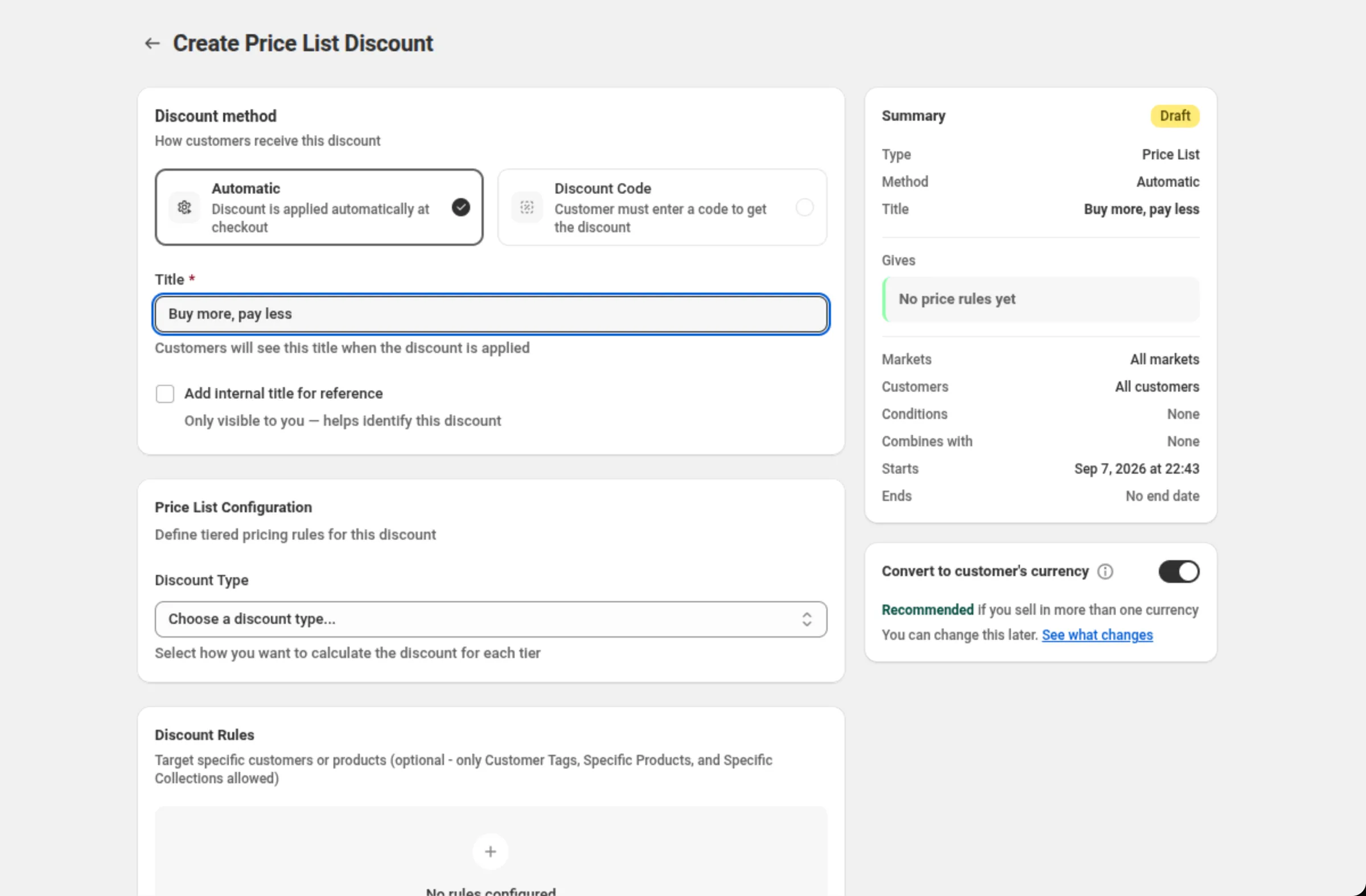Screen dimensions: 1366x896
Task: Click the Conditions label in Summary
Action: click(x=914, y=414)
